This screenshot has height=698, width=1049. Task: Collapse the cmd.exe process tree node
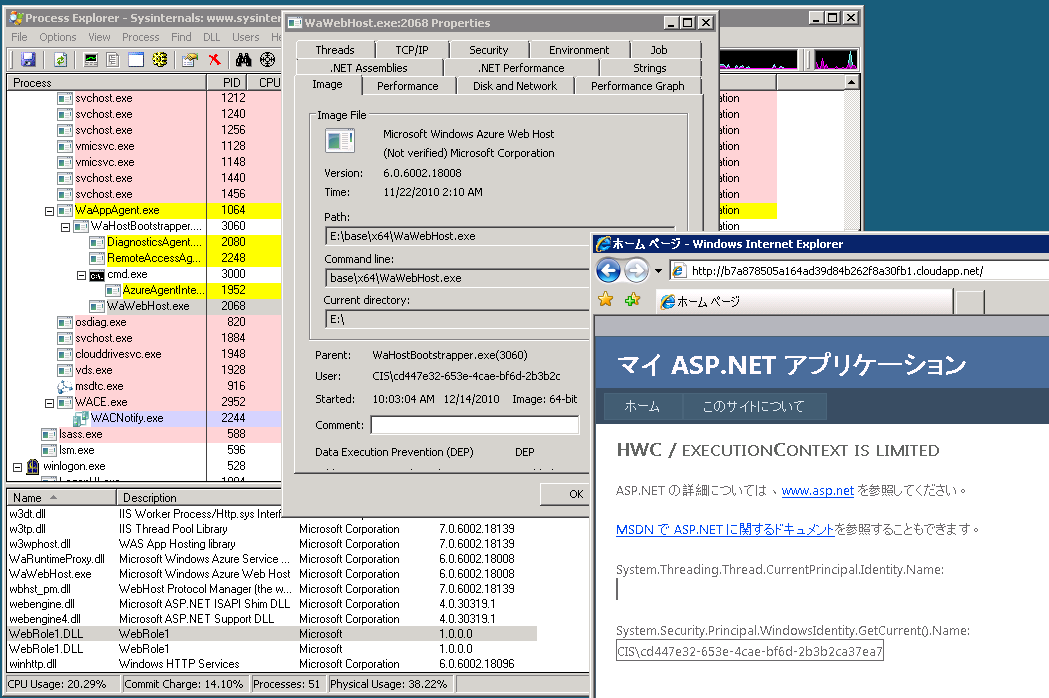[82, 275]
